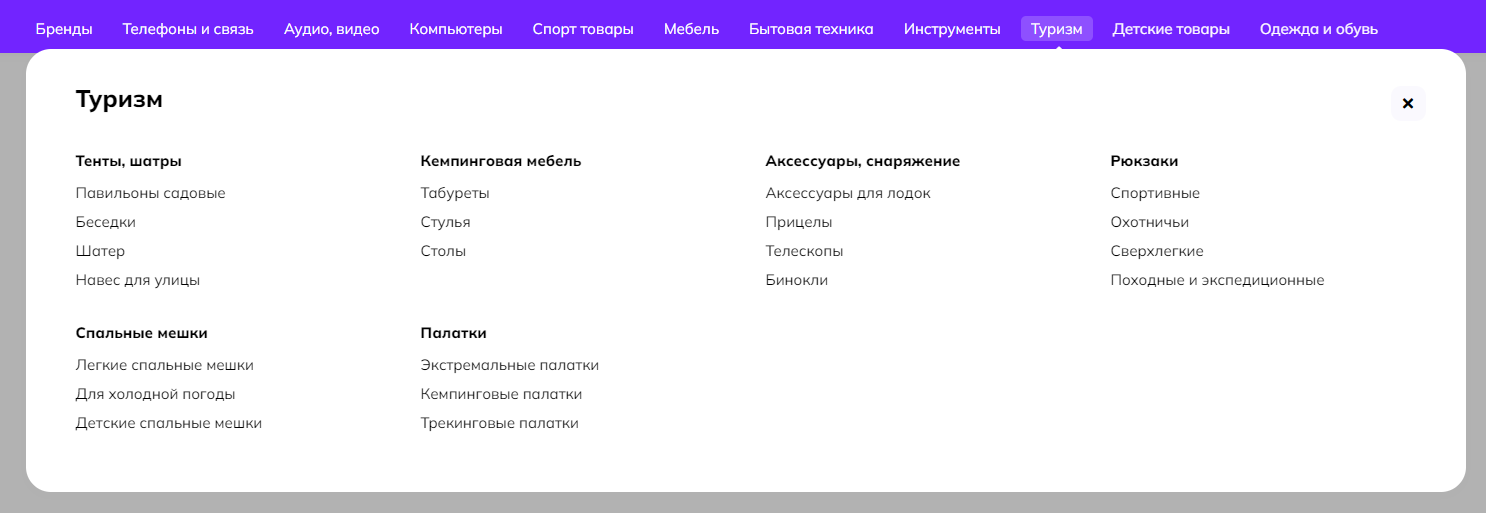Open Походные и экспедиционные backpacks

point(1217,280)
